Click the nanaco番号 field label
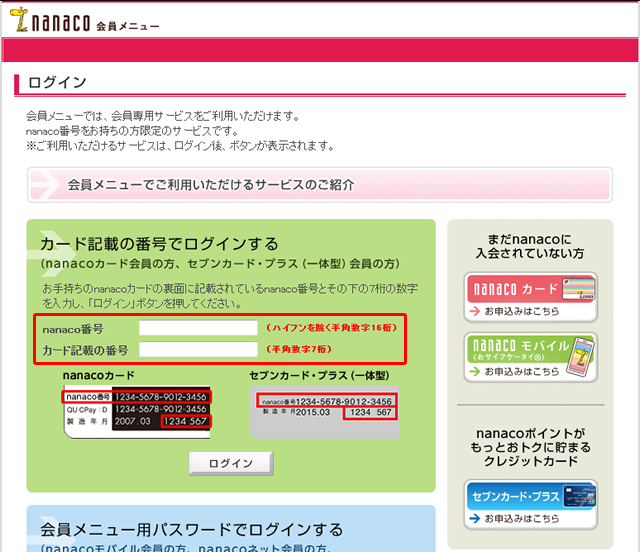 (x=73, y=329)
